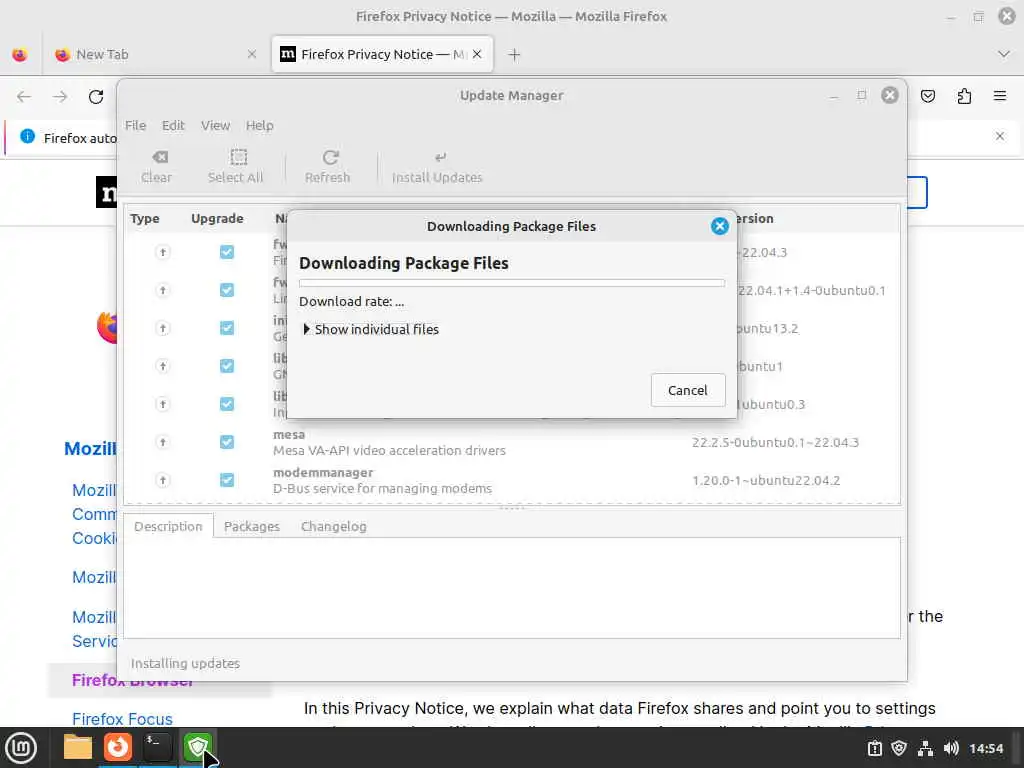
Task: Reload the page in Firefox
Action: pyautogui.click(x=96, y=97)
